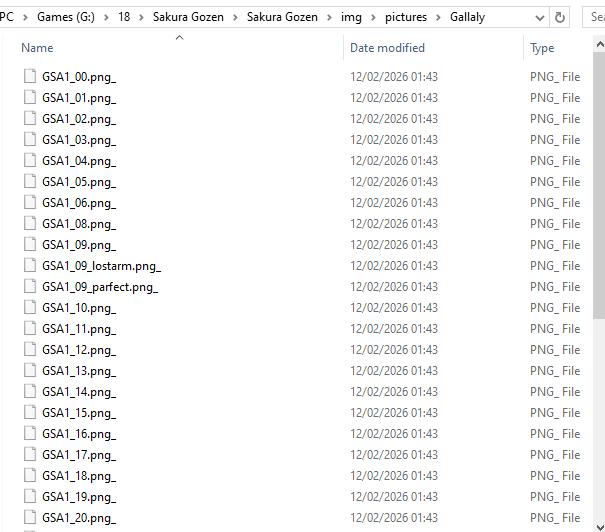Click the file icon of GSA1_08.png_

point(30,223)
